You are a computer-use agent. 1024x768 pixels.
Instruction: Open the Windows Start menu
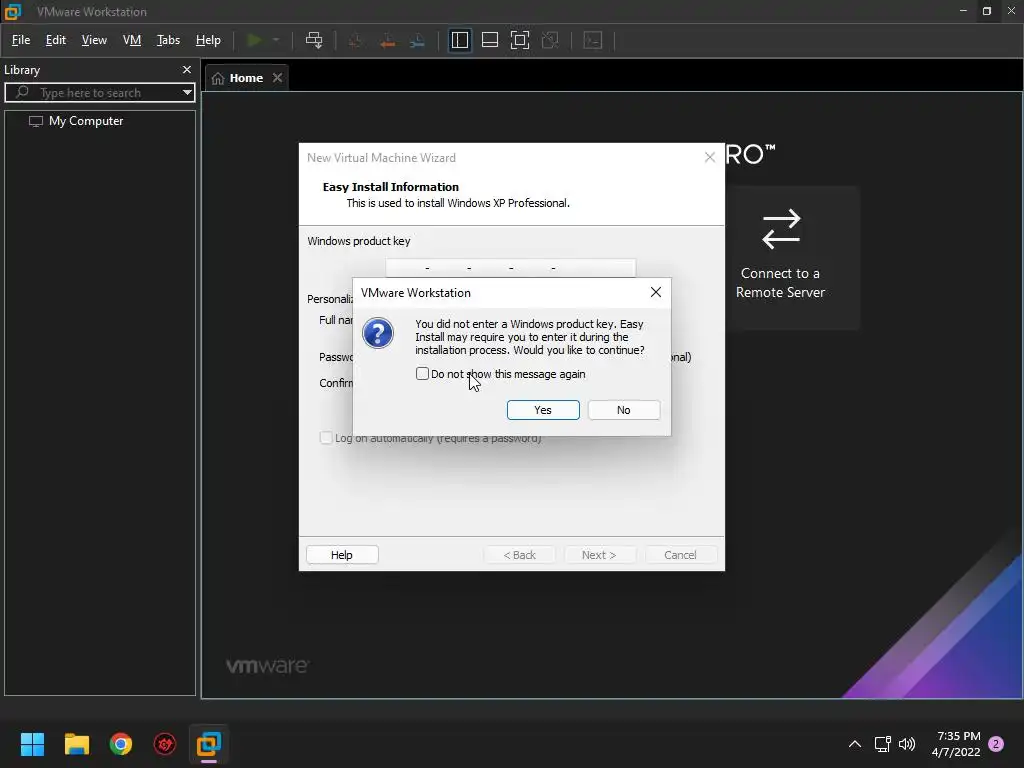(32, 744)
